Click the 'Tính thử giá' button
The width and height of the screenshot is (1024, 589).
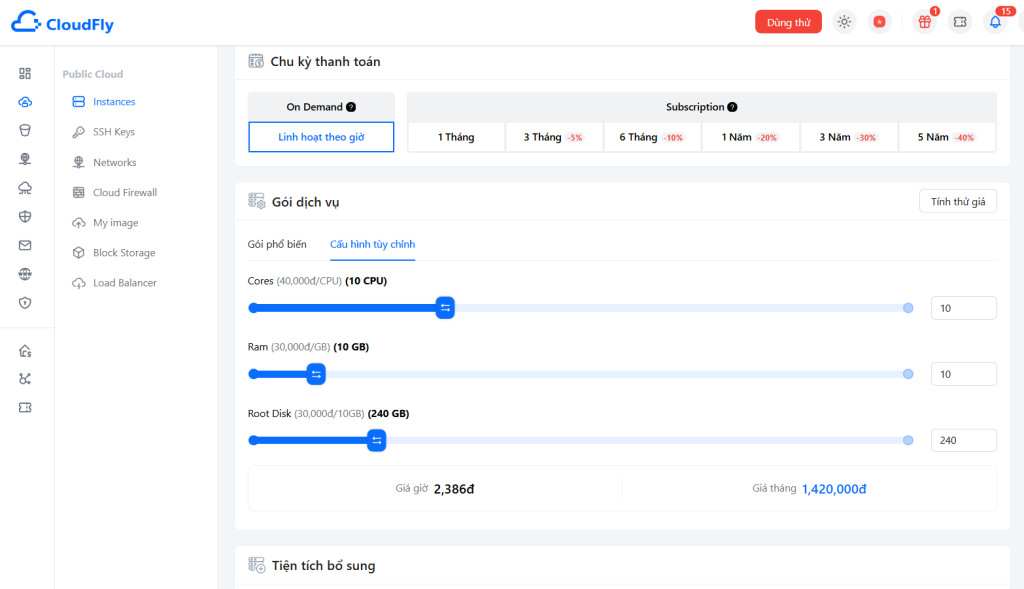click(957, 202)
